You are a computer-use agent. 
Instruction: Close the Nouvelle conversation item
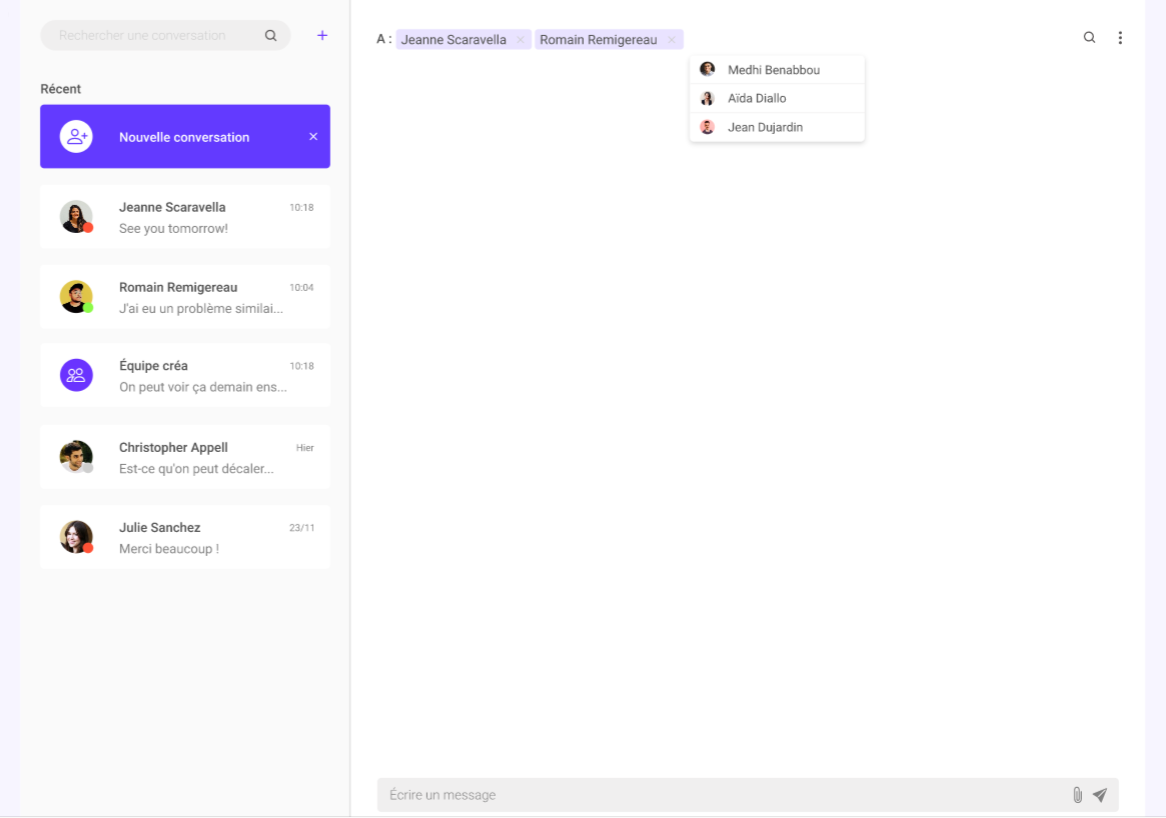coord(313,136)
